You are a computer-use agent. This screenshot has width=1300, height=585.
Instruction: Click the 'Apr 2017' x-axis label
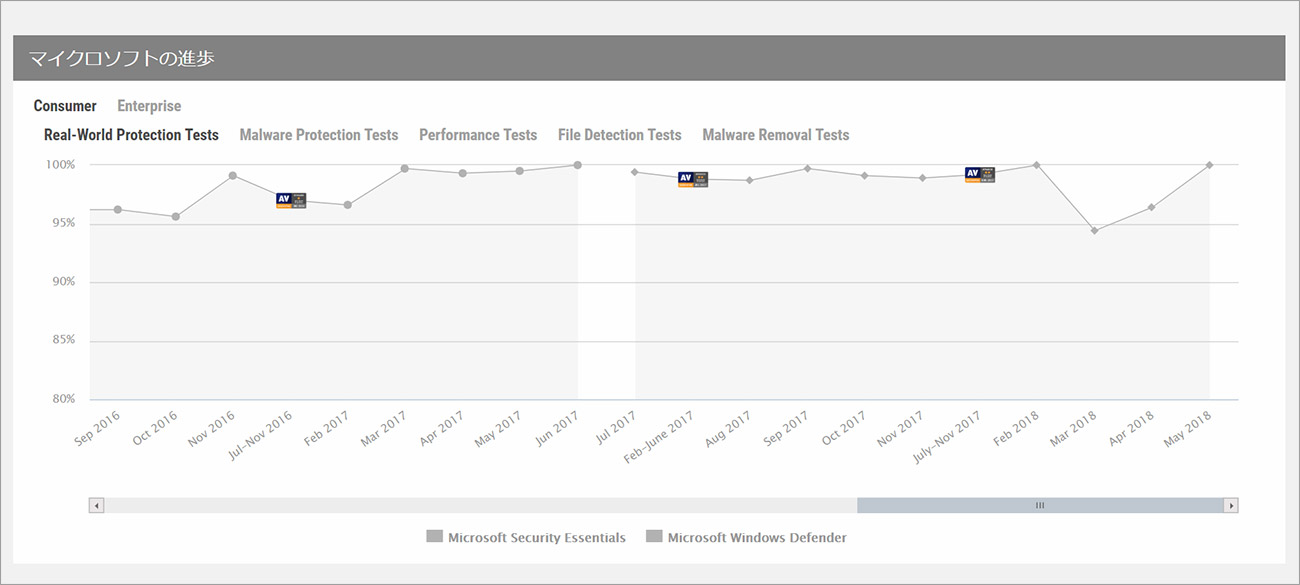(x=441, y=428)
